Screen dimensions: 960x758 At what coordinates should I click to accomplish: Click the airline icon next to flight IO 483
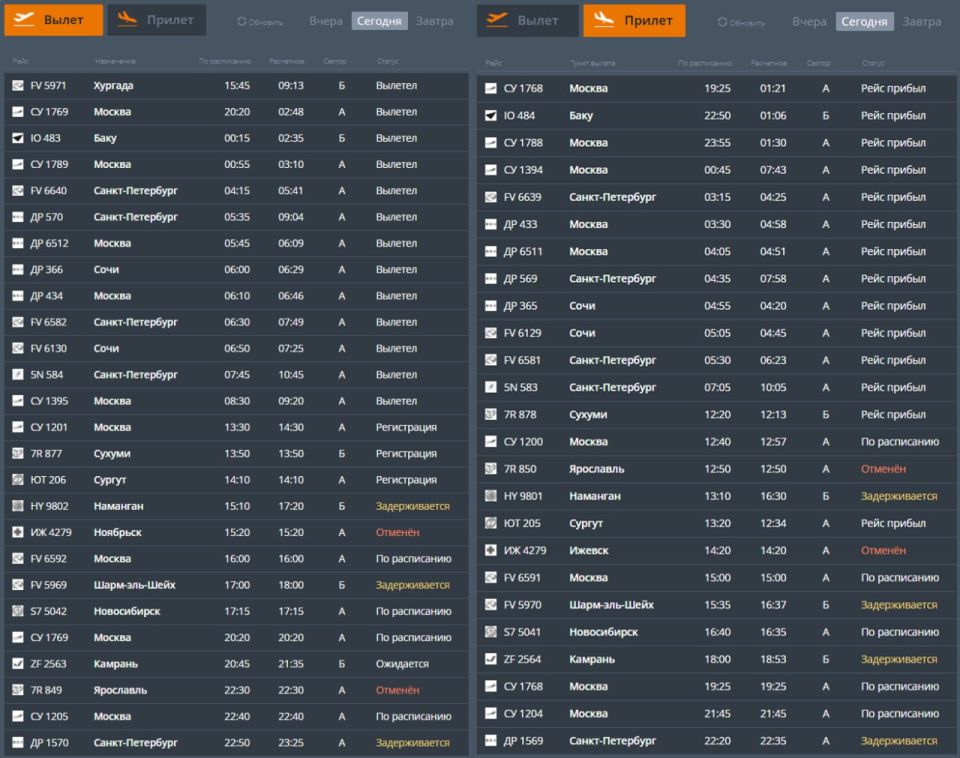coord(18,138)
